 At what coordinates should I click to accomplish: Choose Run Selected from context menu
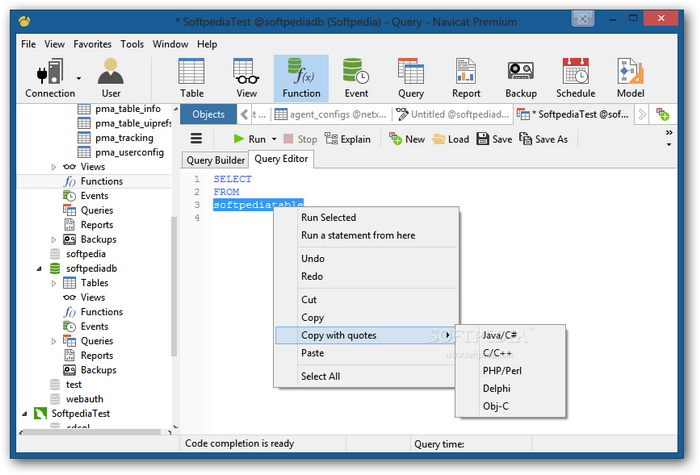328,217
